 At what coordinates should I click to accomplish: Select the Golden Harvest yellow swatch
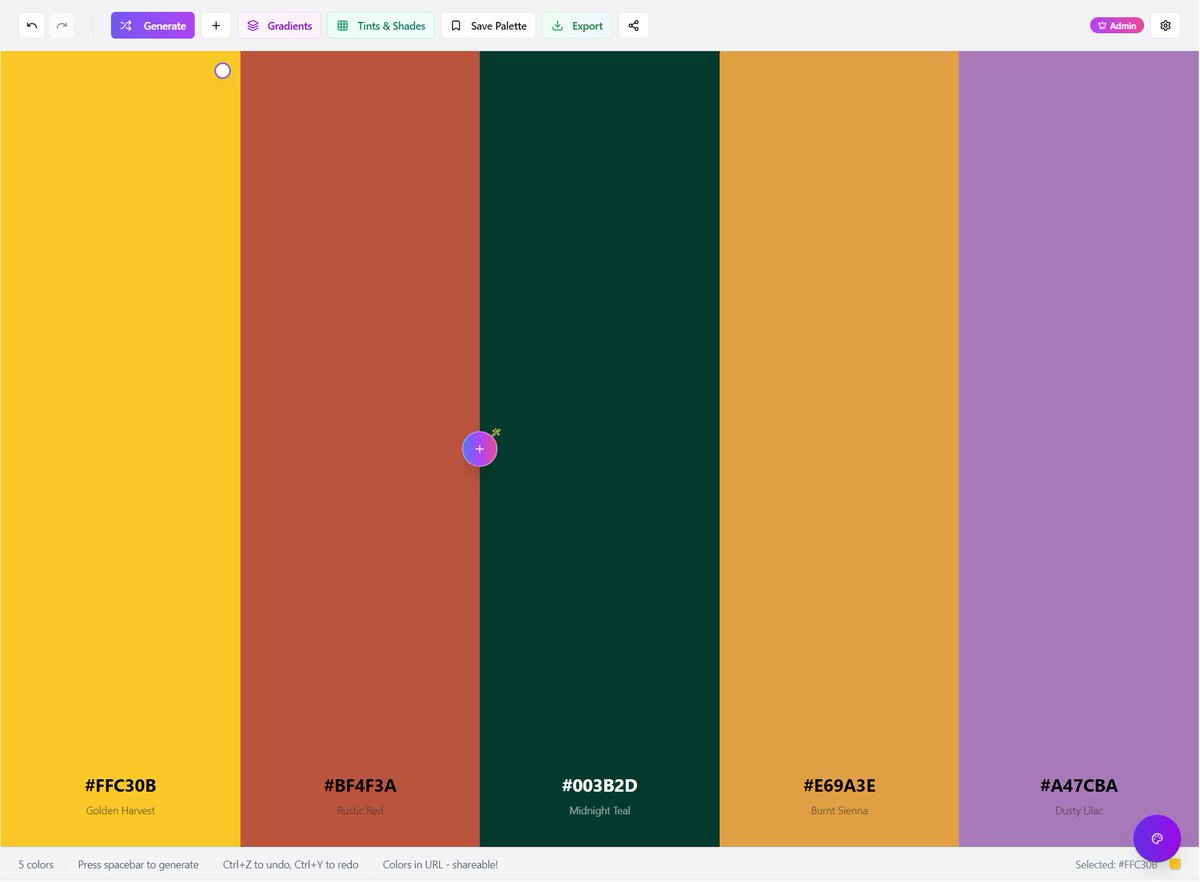tap(120, 449)
